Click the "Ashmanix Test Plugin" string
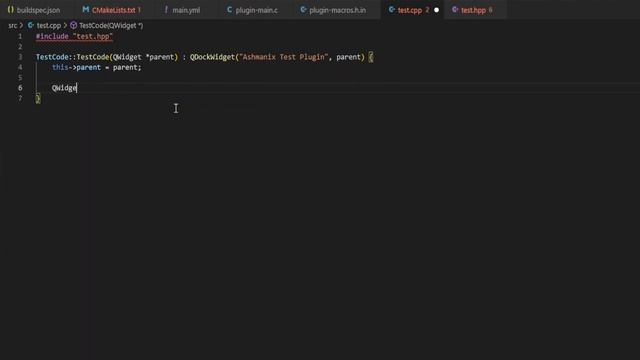The height and width of the screenshot is (360, 640). tap(284, 57)
